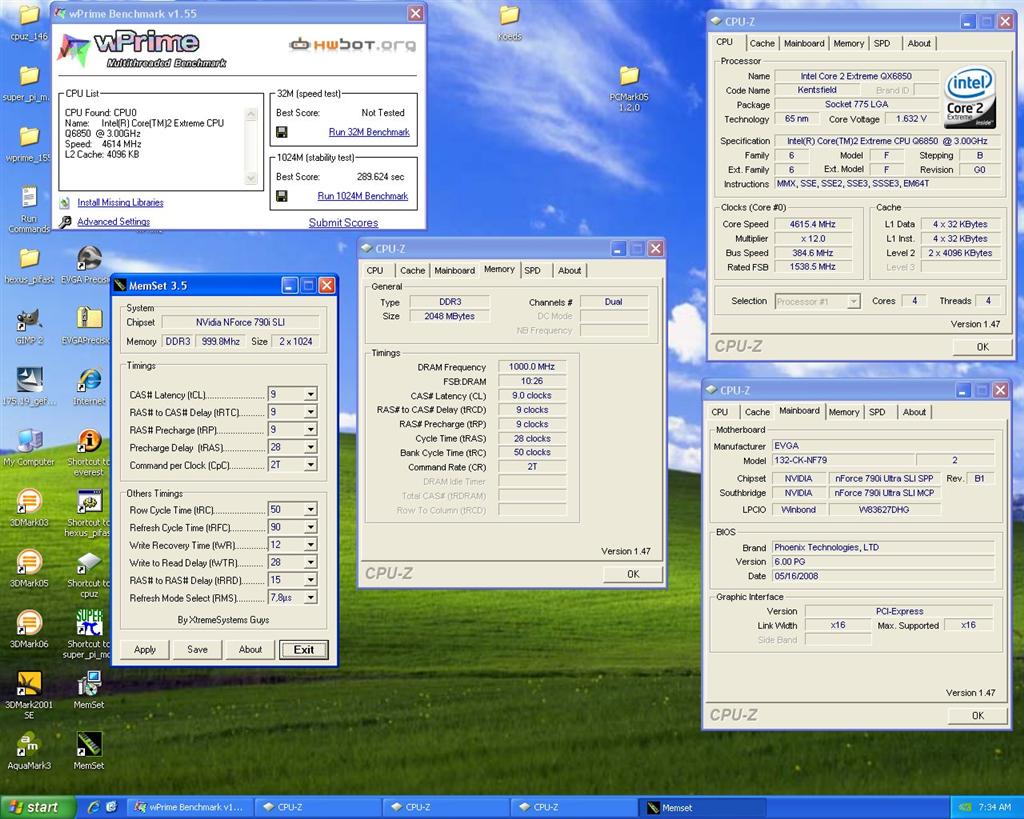The height and width of the screenshot is (819, 1024).
Task: Click Exit button in MemSet
Action: click(x=304, y=650)
